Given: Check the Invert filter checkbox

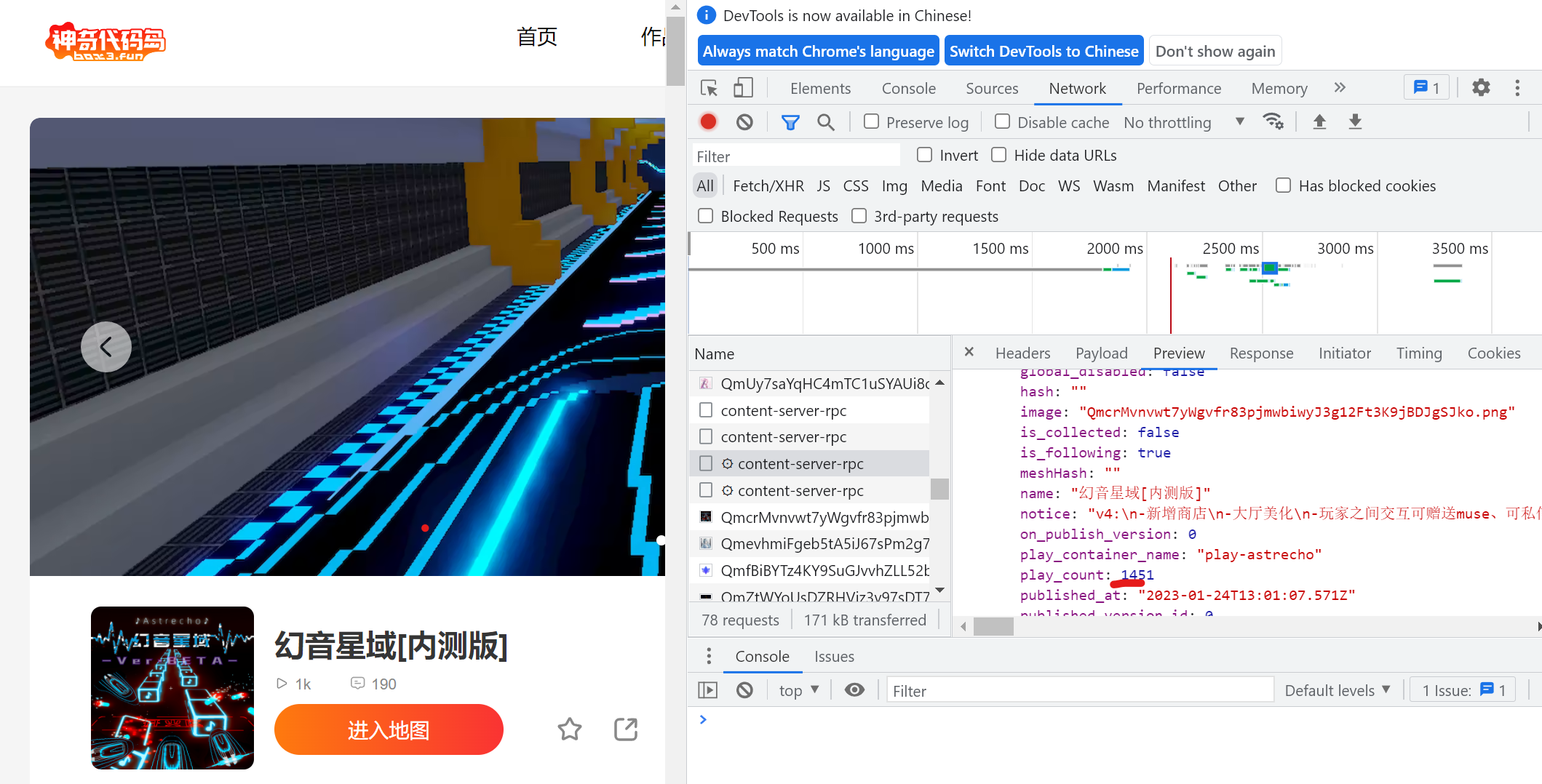Looking at the screenshot, I should 924,155.
